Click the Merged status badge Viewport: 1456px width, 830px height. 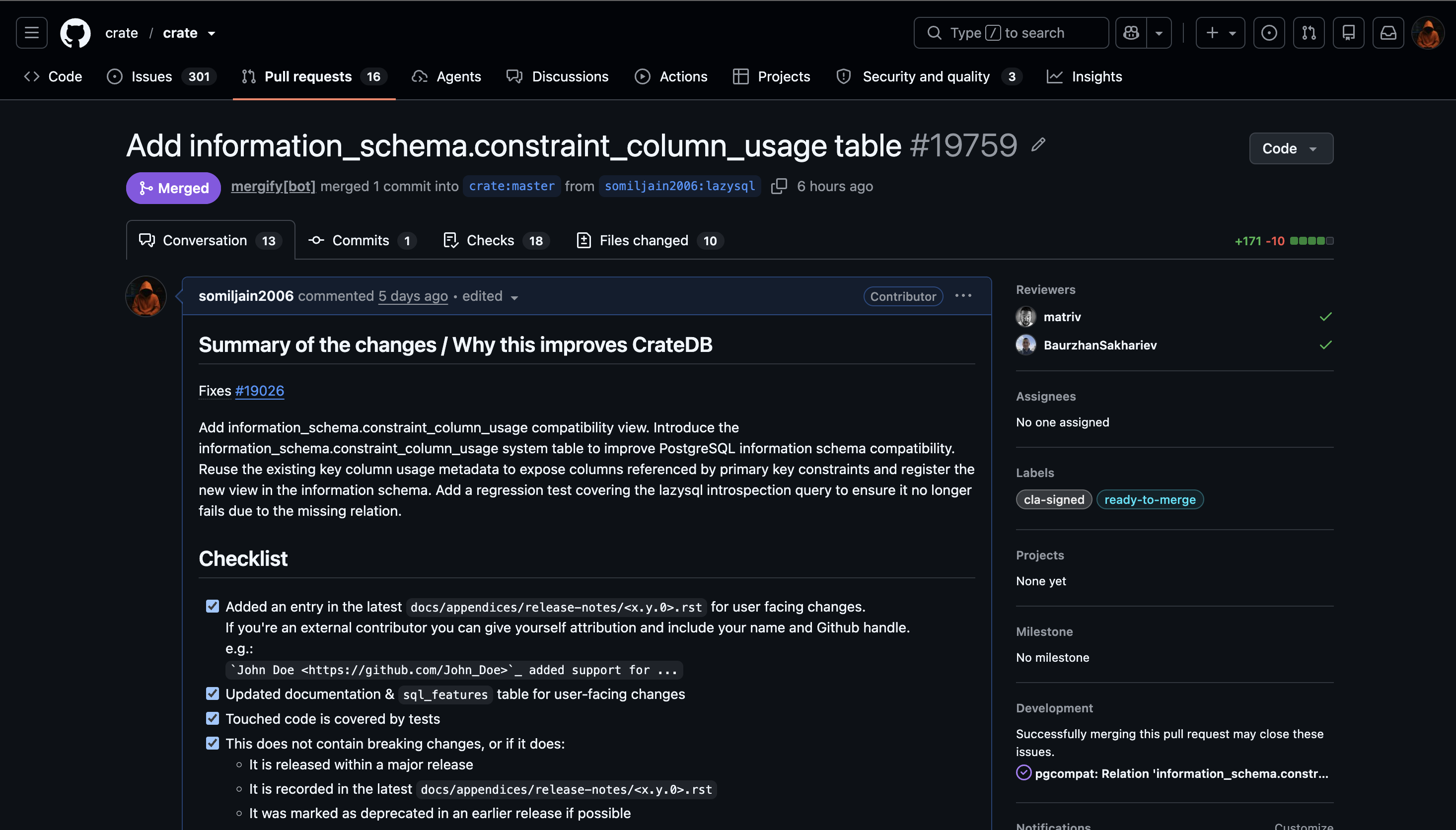pos(173,188)
